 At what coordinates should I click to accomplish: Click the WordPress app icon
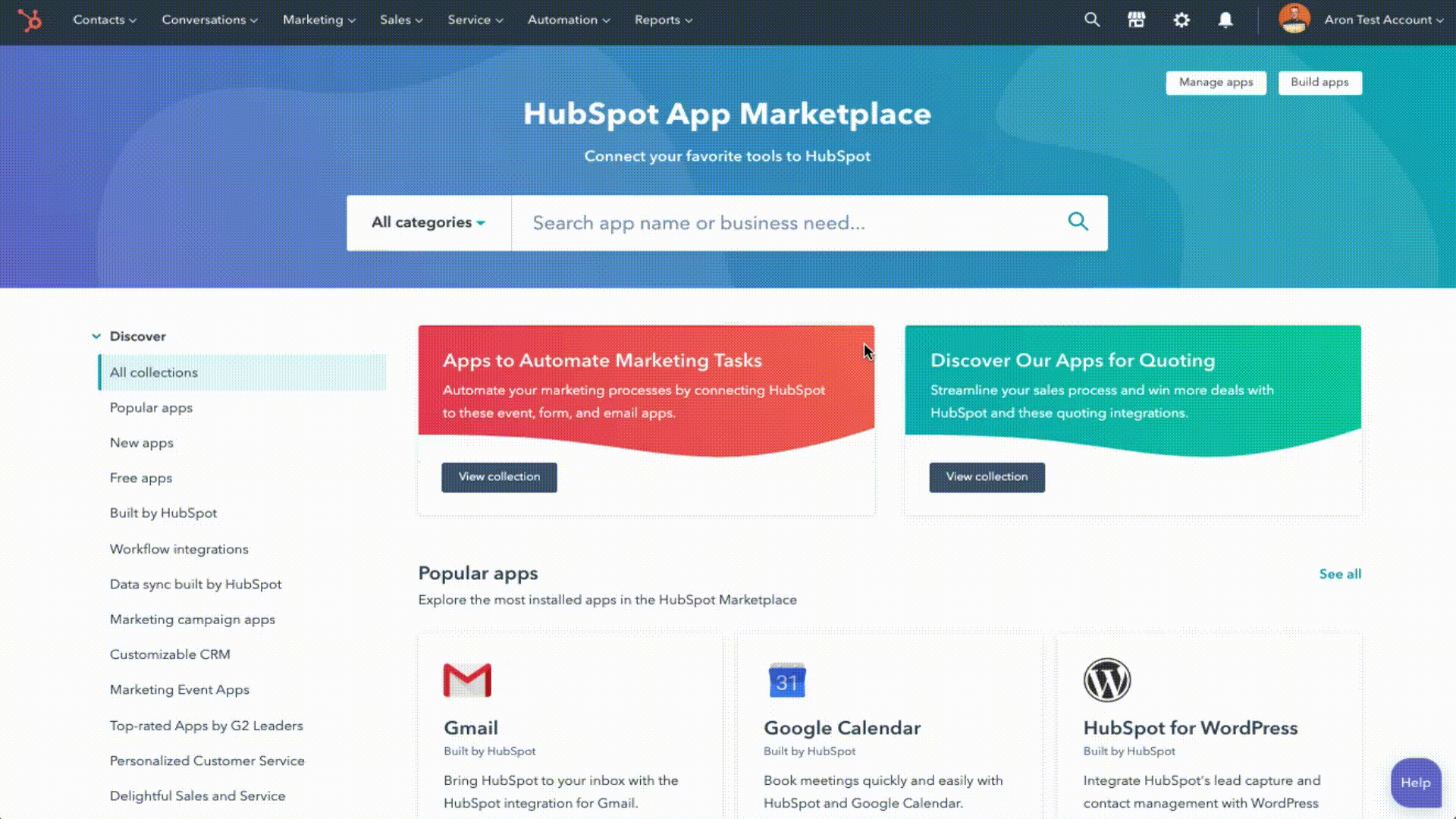pos(1107,681)
